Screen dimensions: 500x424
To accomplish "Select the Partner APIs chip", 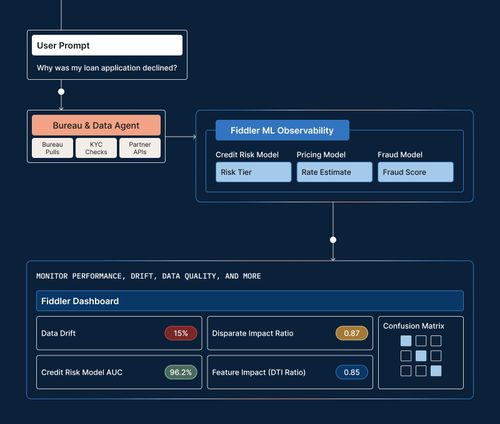I will 140,148.
